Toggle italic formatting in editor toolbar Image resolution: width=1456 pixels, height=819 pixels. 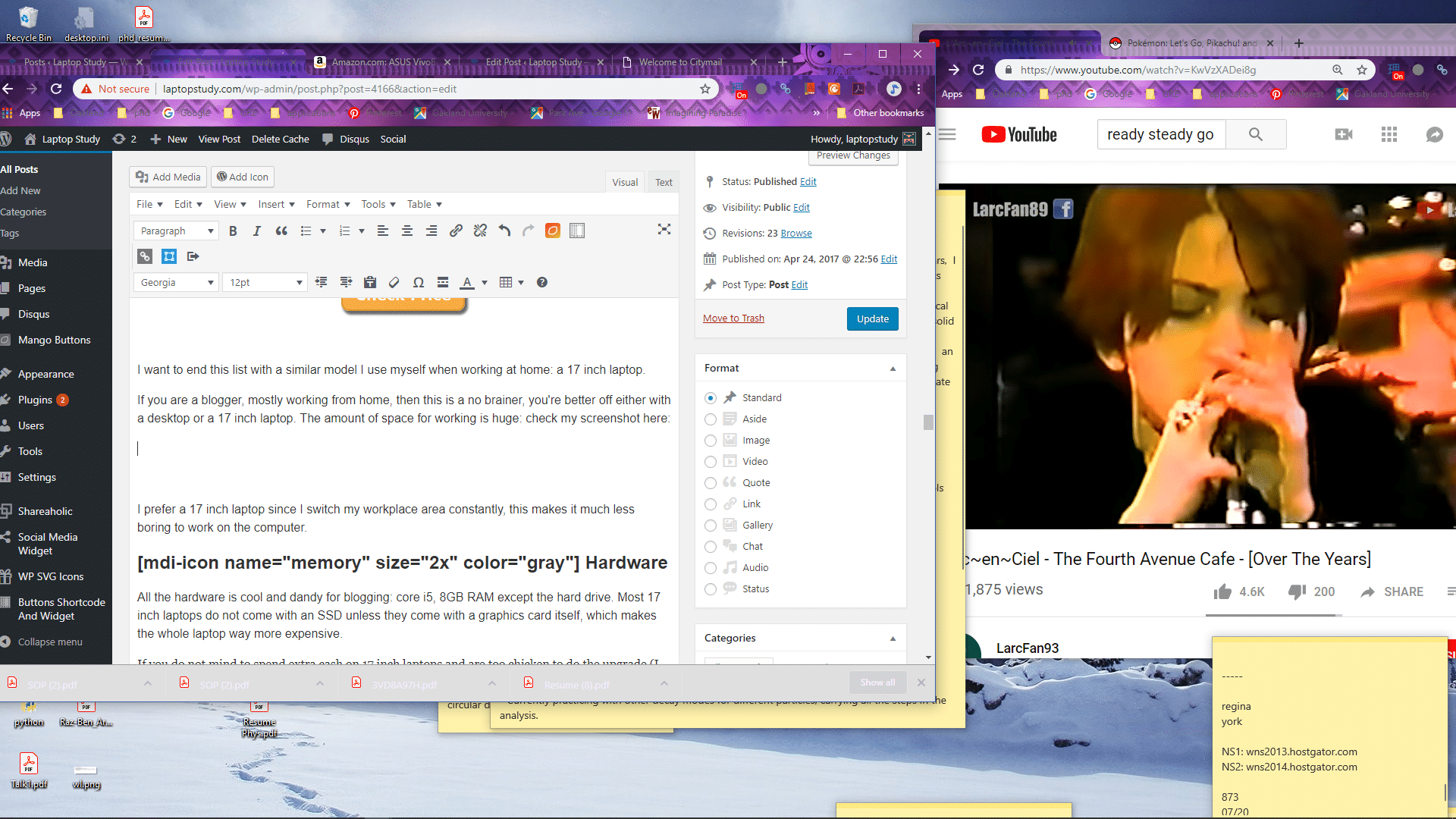coord(257,231)
